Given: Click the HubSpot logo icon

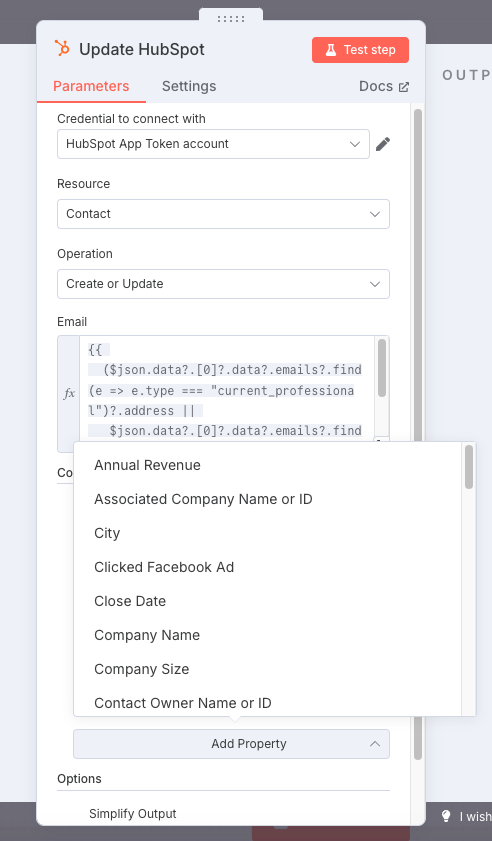Looking at the screenshot, I should tap(62, 48).
